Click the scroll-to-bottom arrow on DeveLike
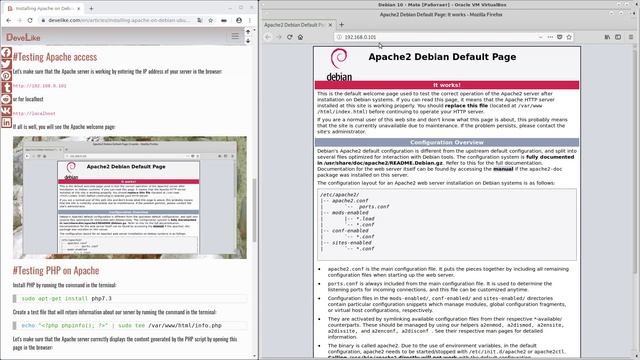Screen dimensions: 640x360 point(248,41)
